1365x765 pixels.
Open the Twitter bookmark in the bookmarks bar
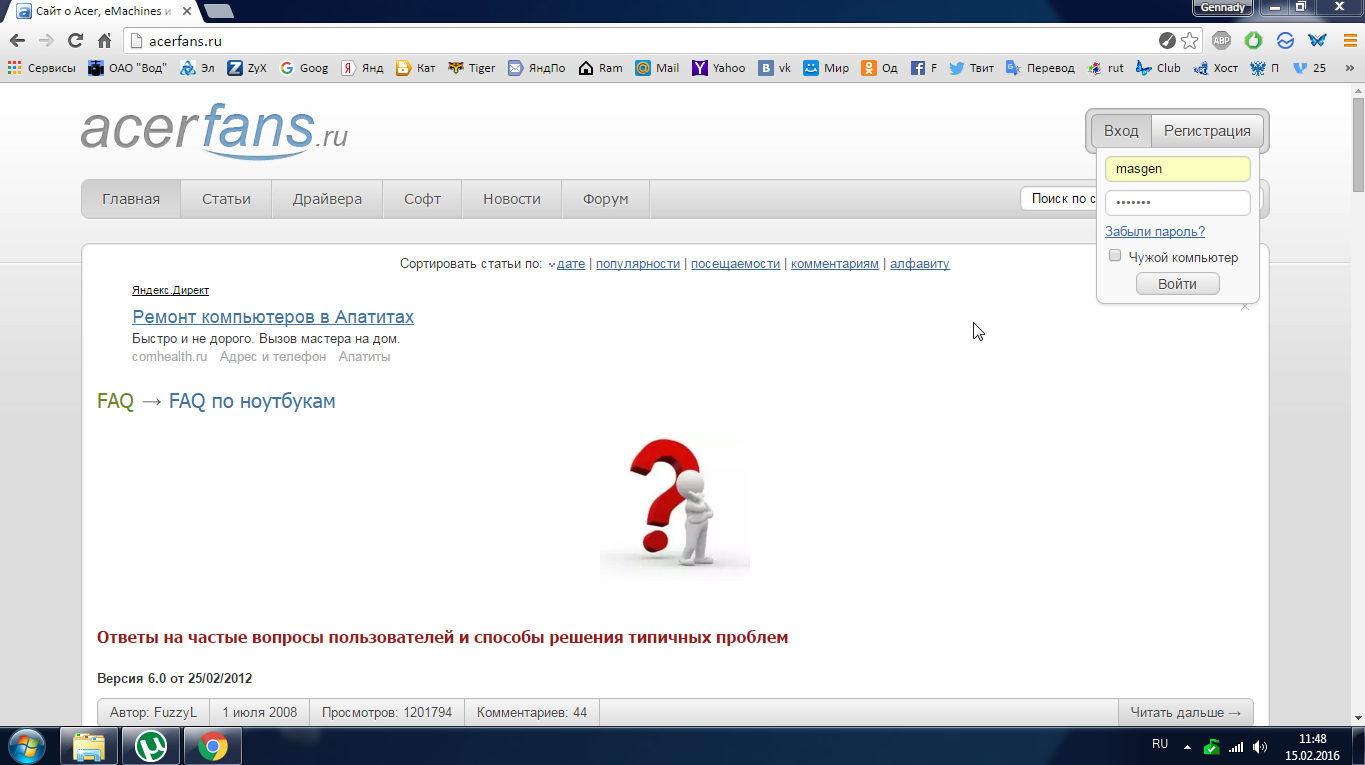pos(971,68)
